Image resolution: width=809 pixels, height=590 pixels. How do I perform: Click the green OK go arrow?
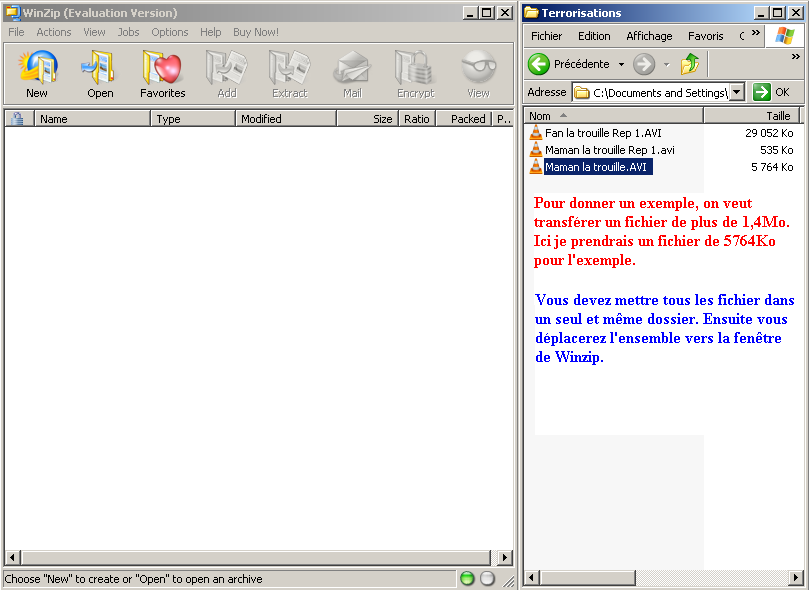click(762, 92)
